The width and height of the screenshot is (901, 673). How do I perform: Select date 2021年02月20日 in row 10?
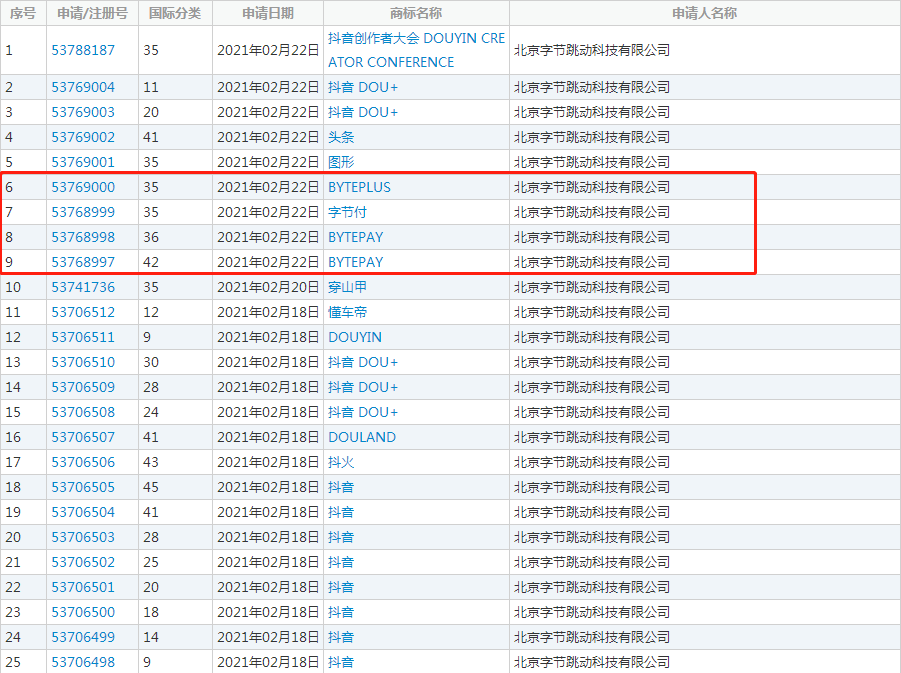[x=268, y=287]
